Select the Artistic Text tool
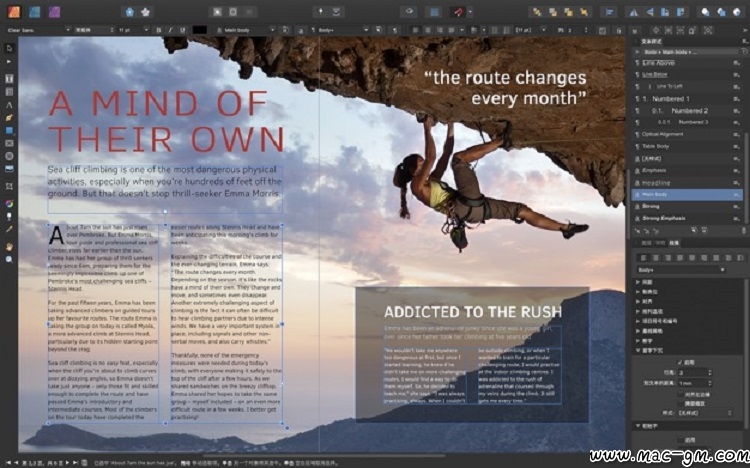The width and height of the screenshot is (750, 468). click(x=9, y=105)
